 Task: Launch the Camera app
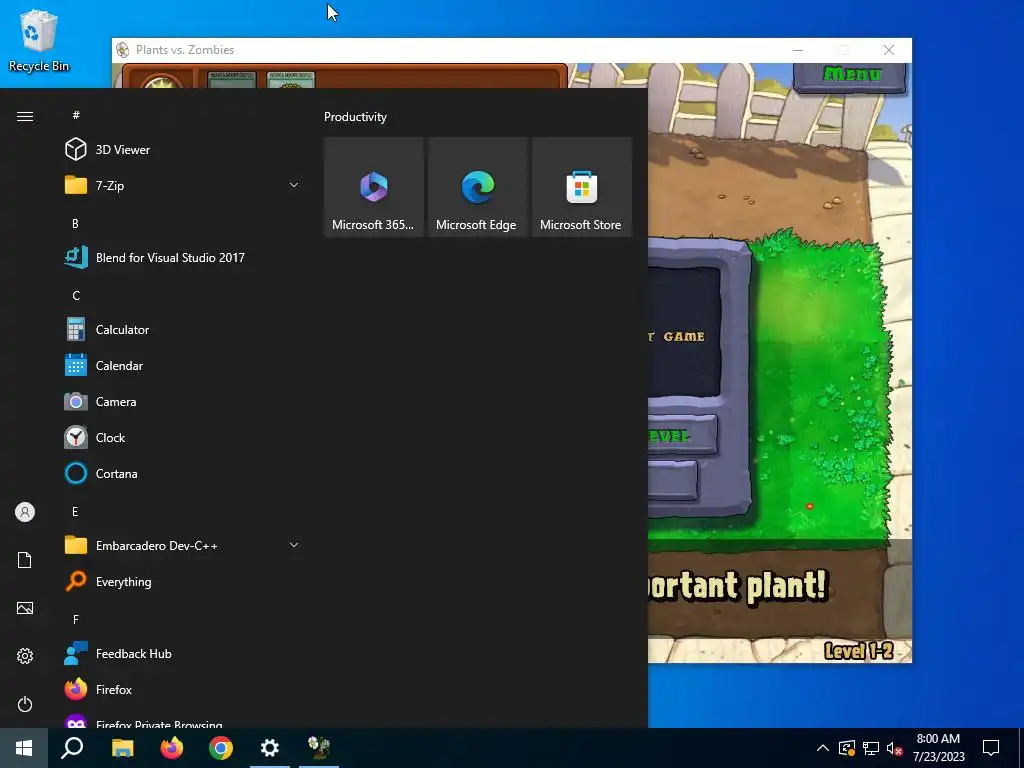click(182, 402)
